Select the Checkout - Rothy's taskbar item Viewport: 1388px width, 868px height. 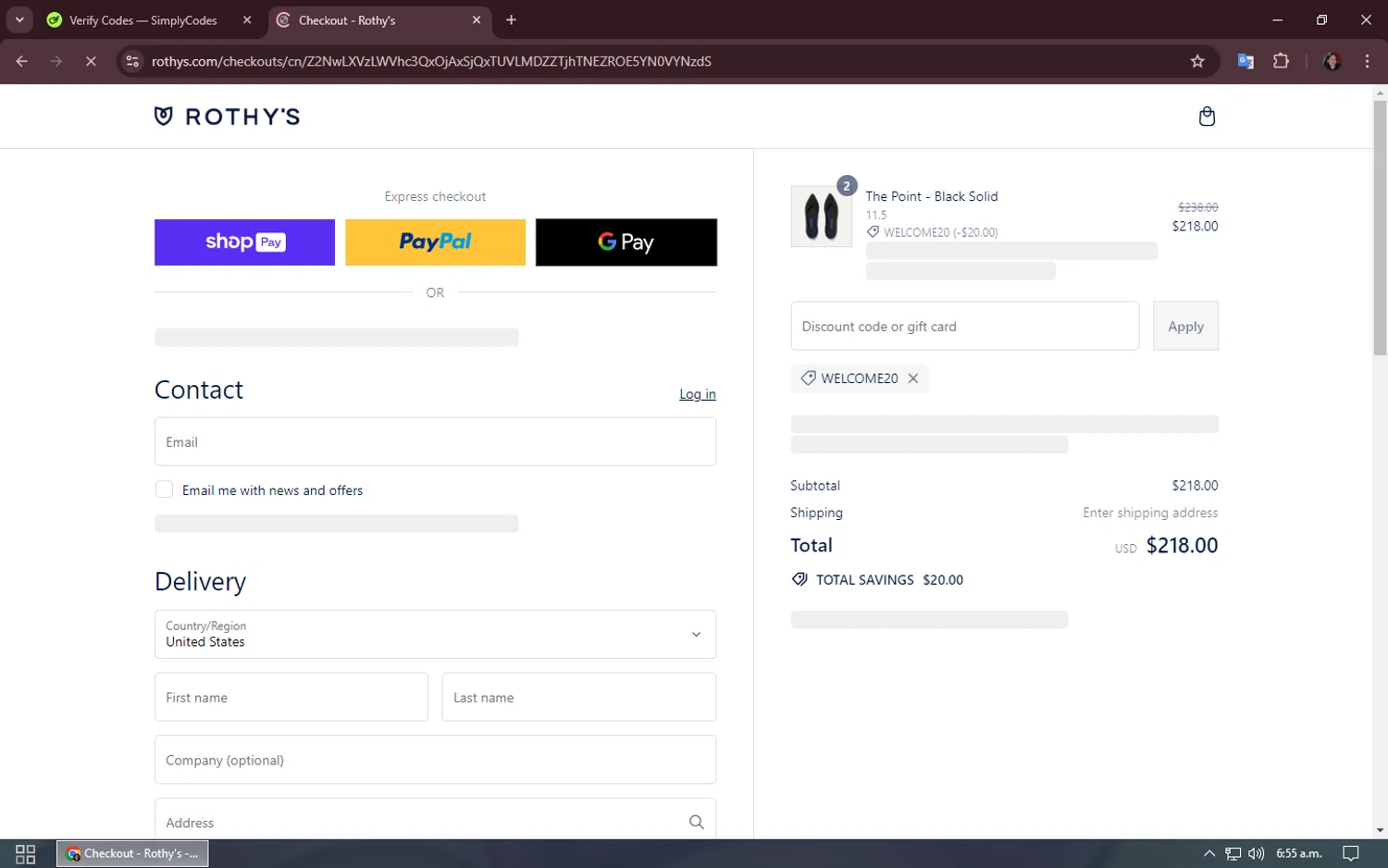click(132, 853)
